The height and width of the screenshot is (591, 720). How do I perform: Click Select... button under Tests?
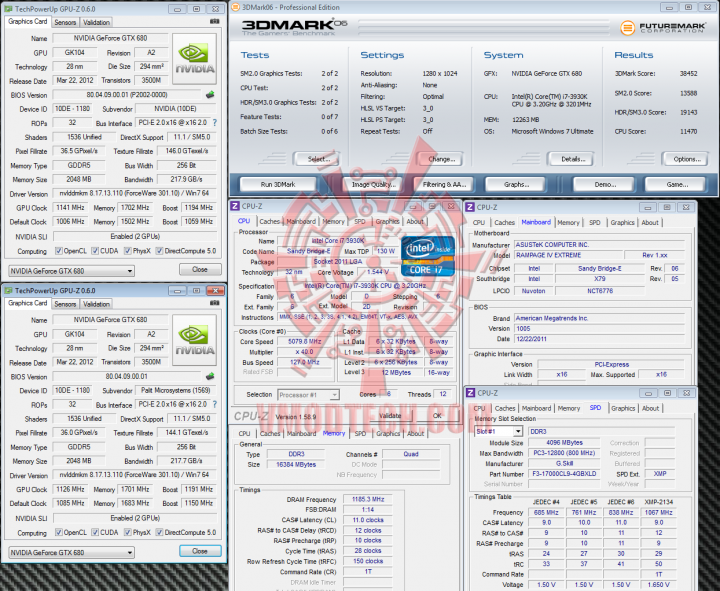pos(318,159)
